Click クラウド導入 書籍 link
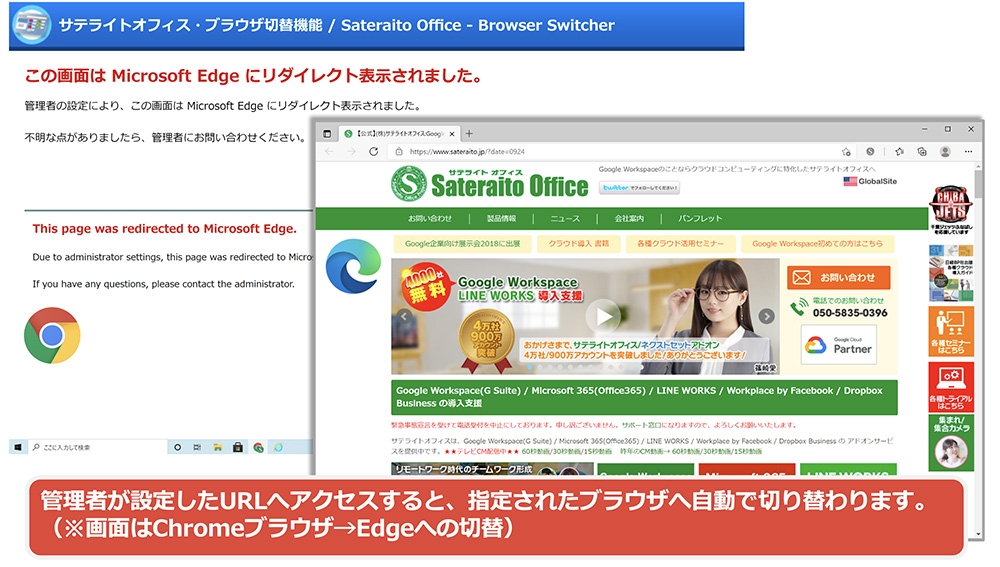The image size is (1000, 567). 578,244
